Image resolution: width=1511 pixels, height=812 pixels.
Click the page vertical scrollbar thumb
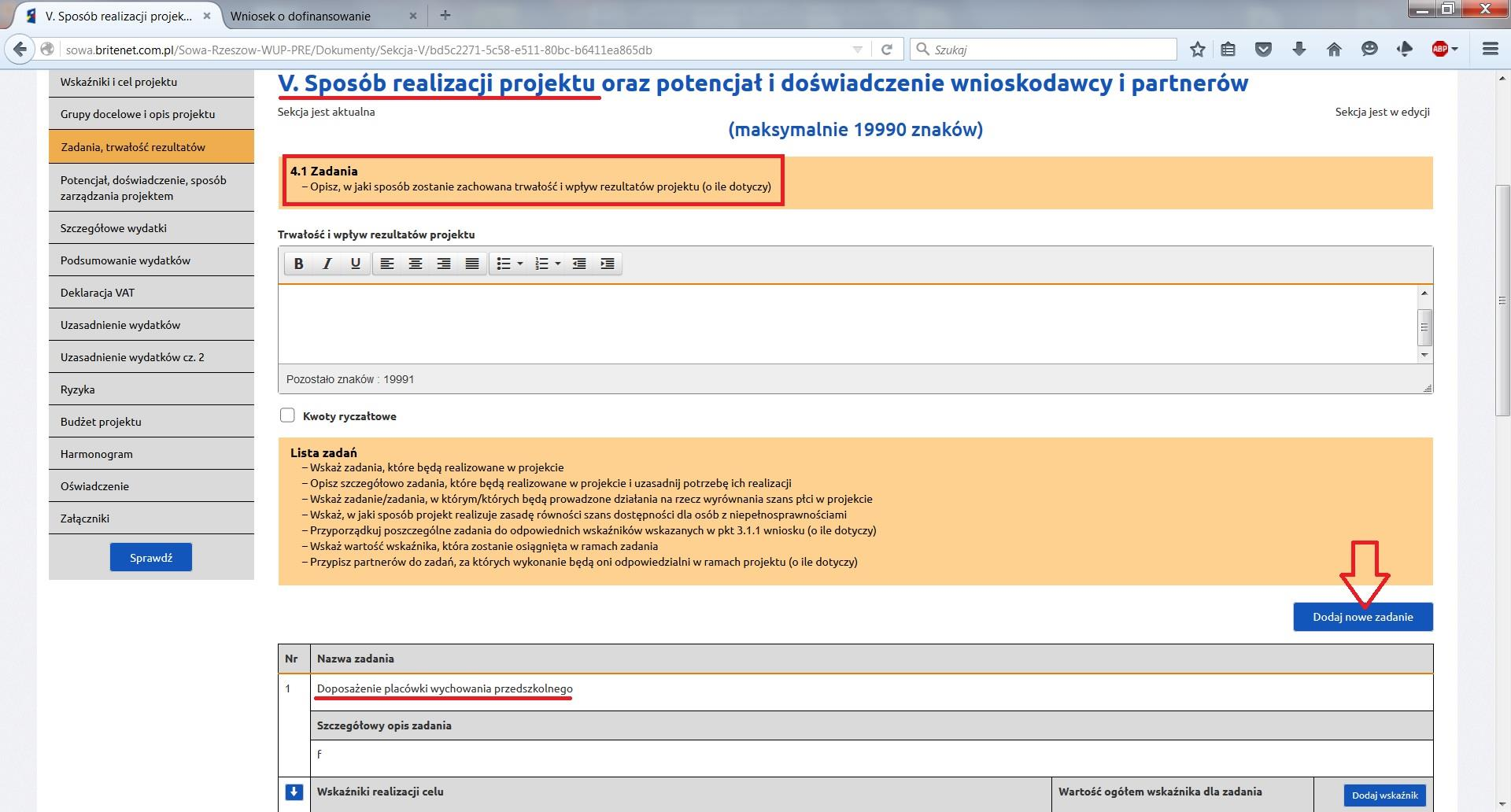coord(1502,301)
